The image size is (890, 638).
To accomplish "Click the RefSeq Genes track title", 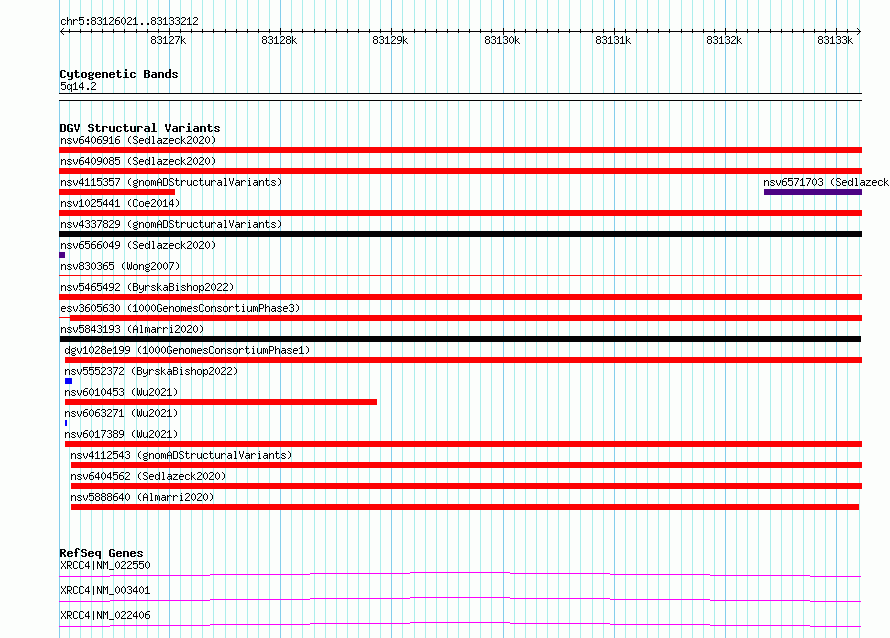I will [x=101, y=553].
